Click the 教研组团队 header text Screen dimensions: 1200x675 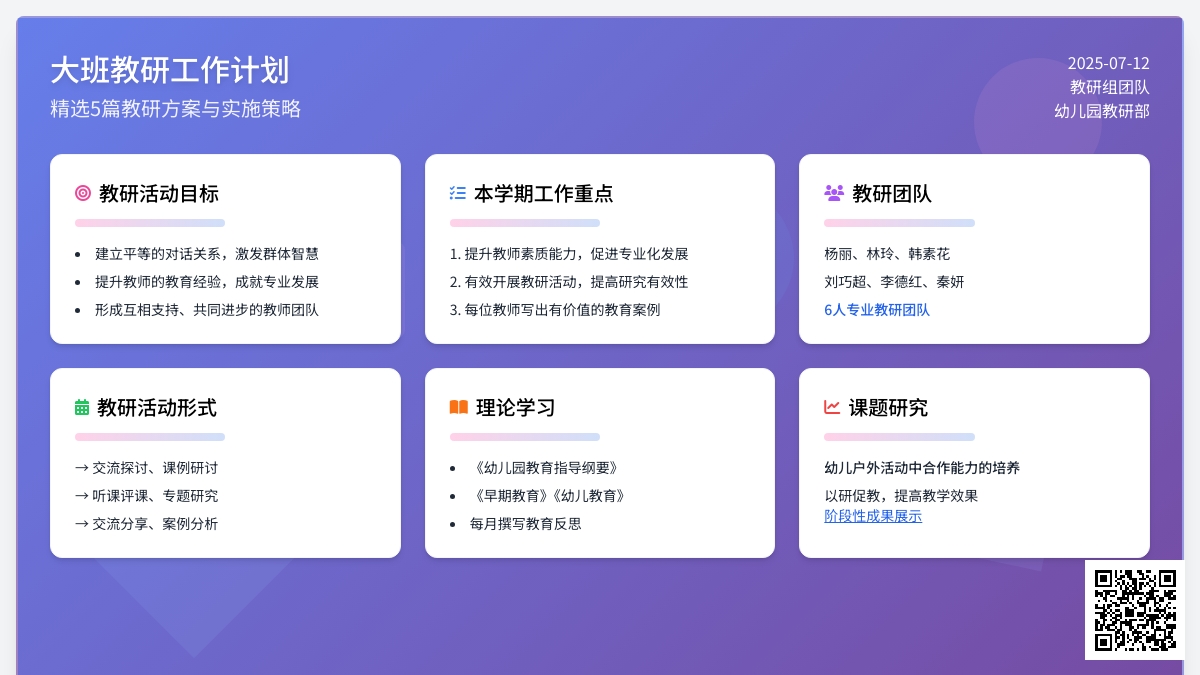1110,87
